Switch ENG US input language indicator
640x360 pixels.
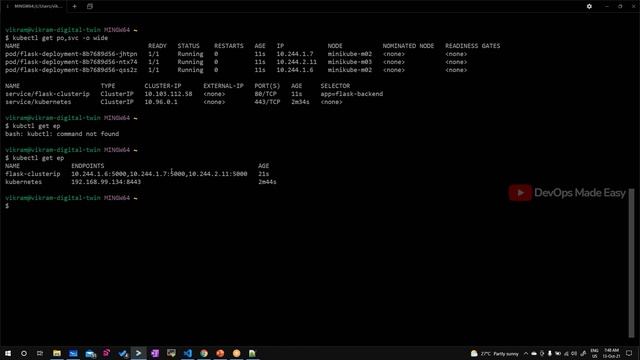click(594, 353)
